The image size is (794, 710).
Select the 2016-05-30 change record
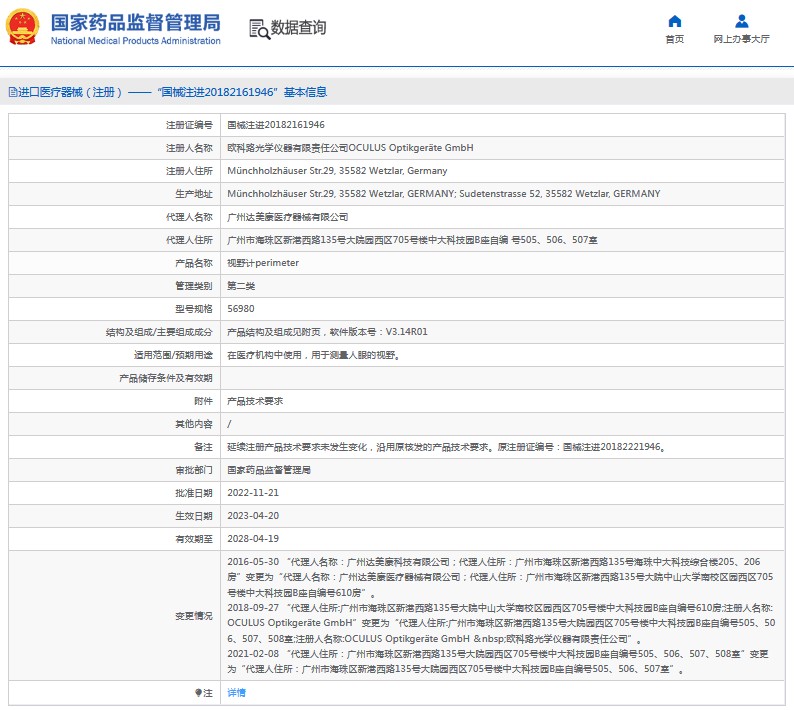click(x=500, y=577)
